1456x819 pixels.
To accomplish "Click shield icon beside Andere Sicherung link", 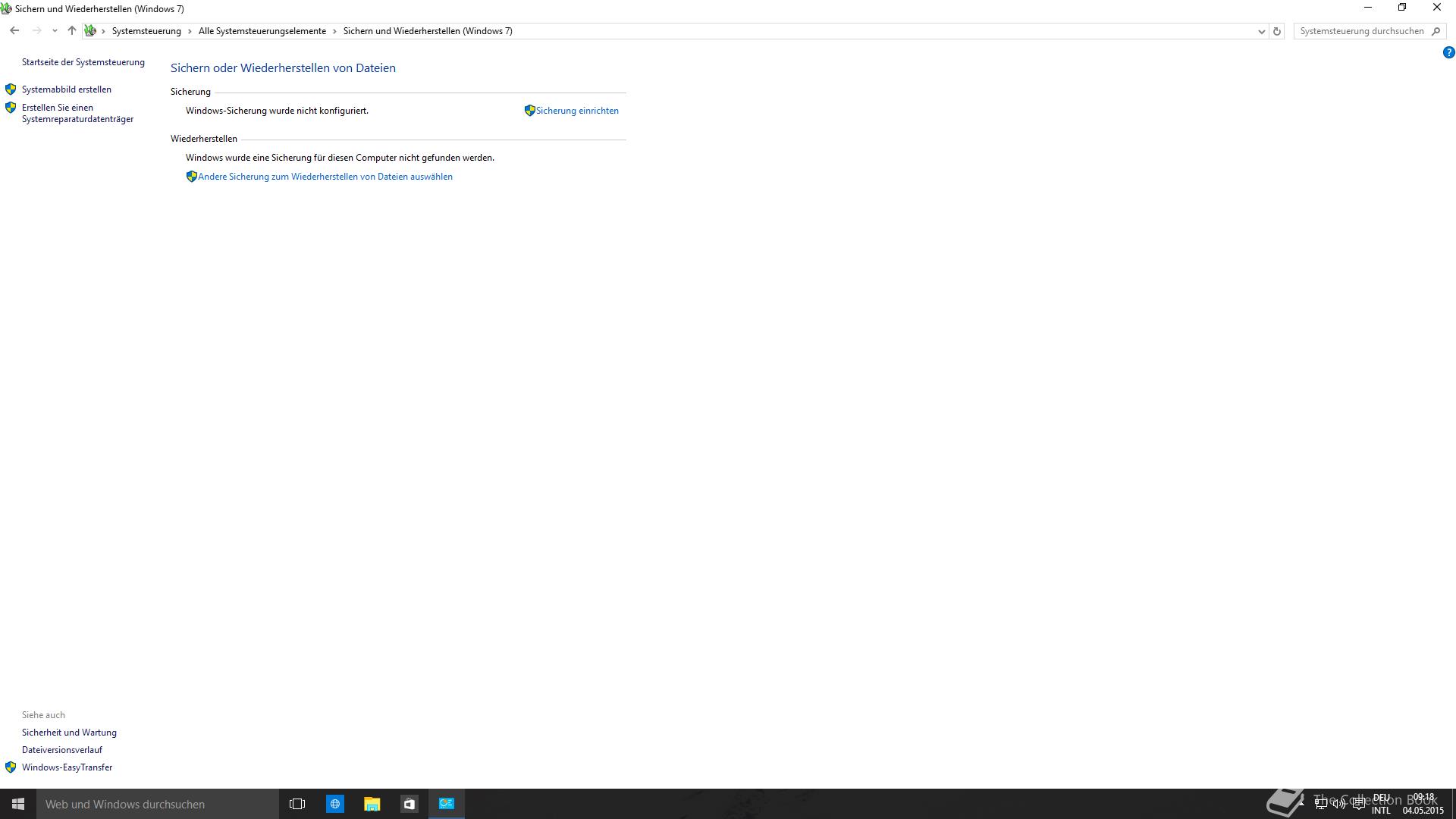I will 192,177.
